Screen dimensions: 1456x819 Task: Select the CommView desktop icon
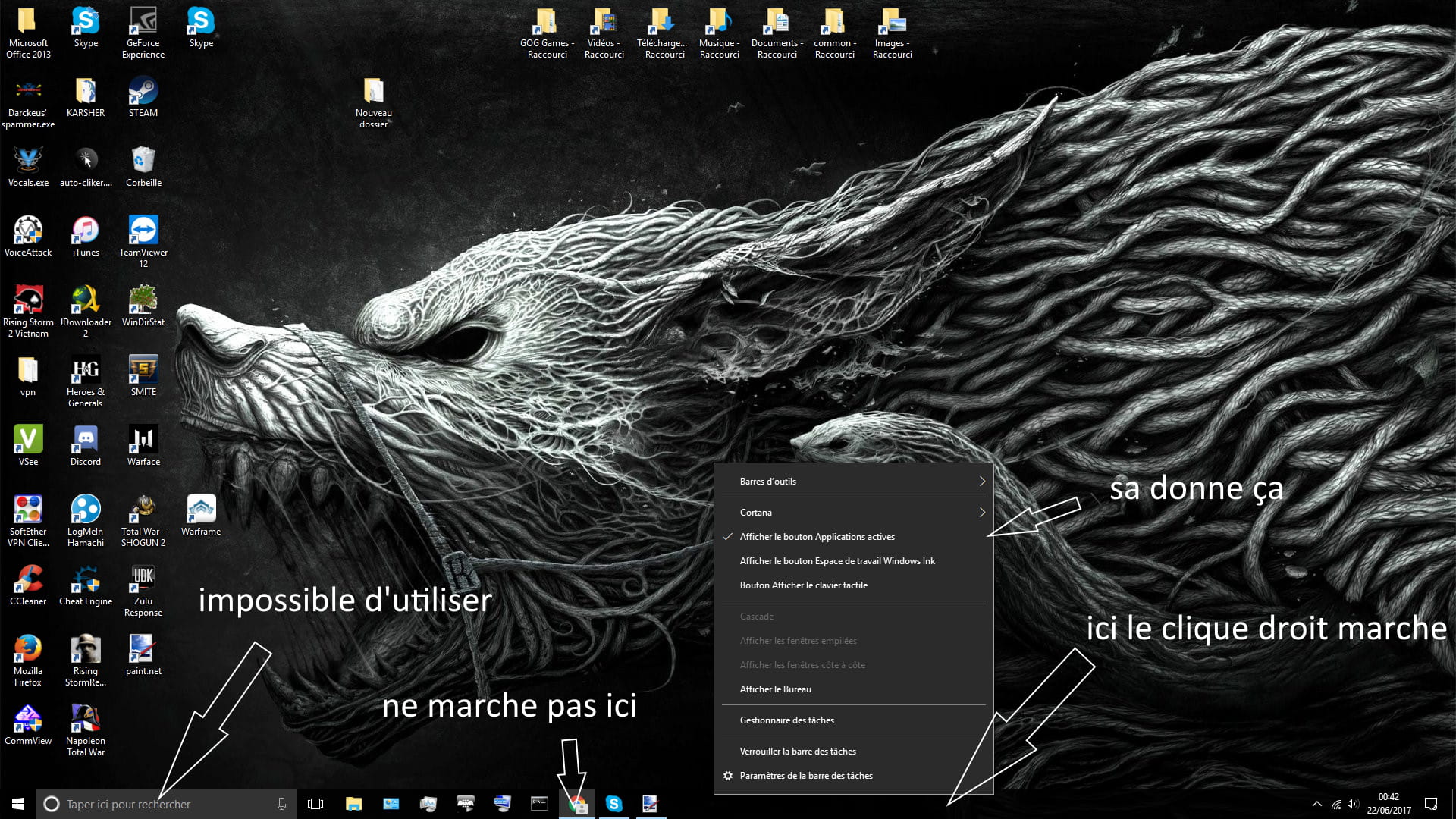click(28, 725)
